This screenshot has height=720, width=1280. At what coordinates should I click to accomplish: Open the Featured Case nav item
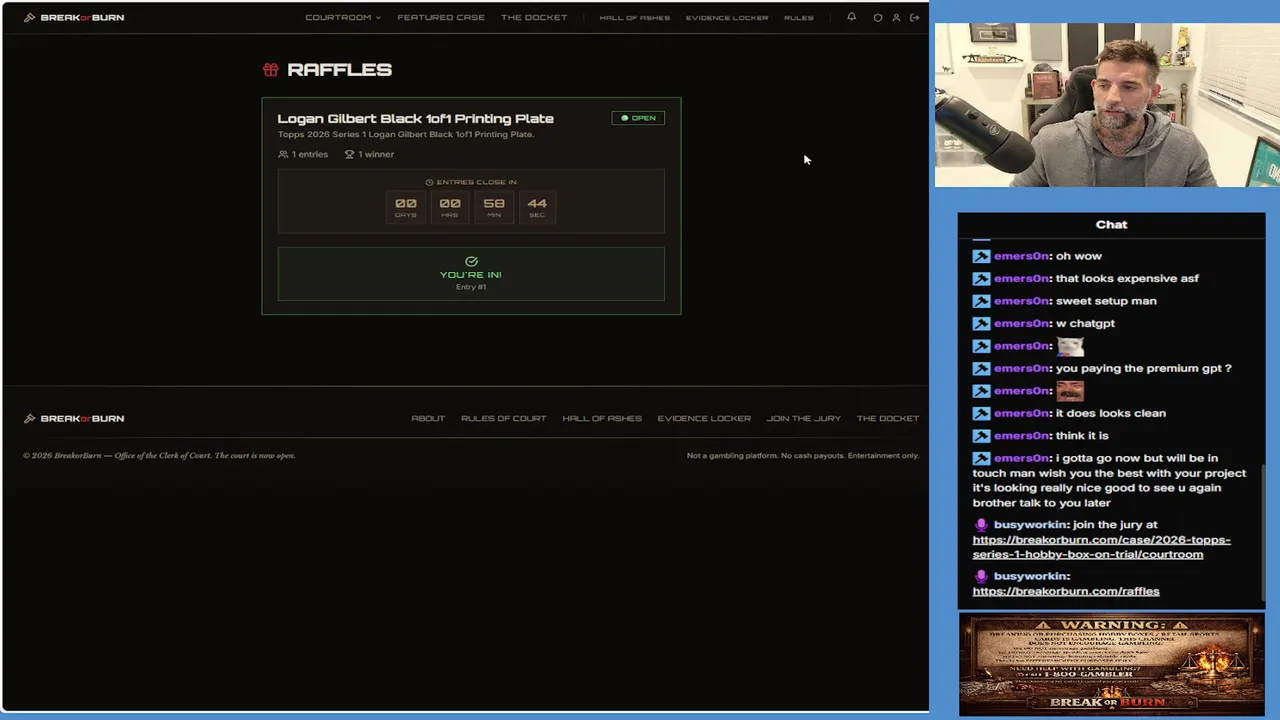441,17
